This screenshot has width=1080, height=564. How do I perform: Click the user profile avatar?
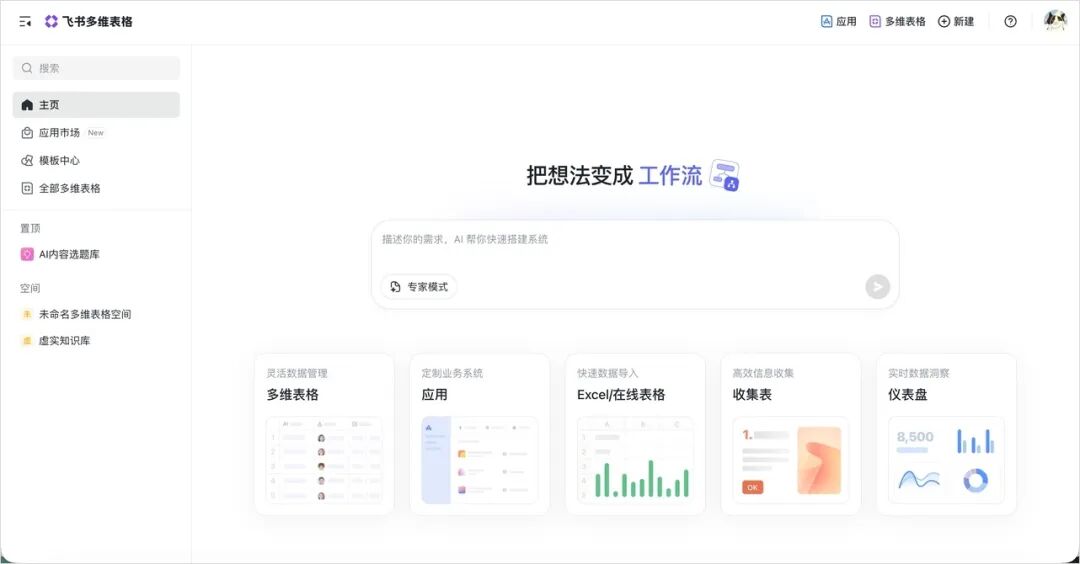point(1055,21)
